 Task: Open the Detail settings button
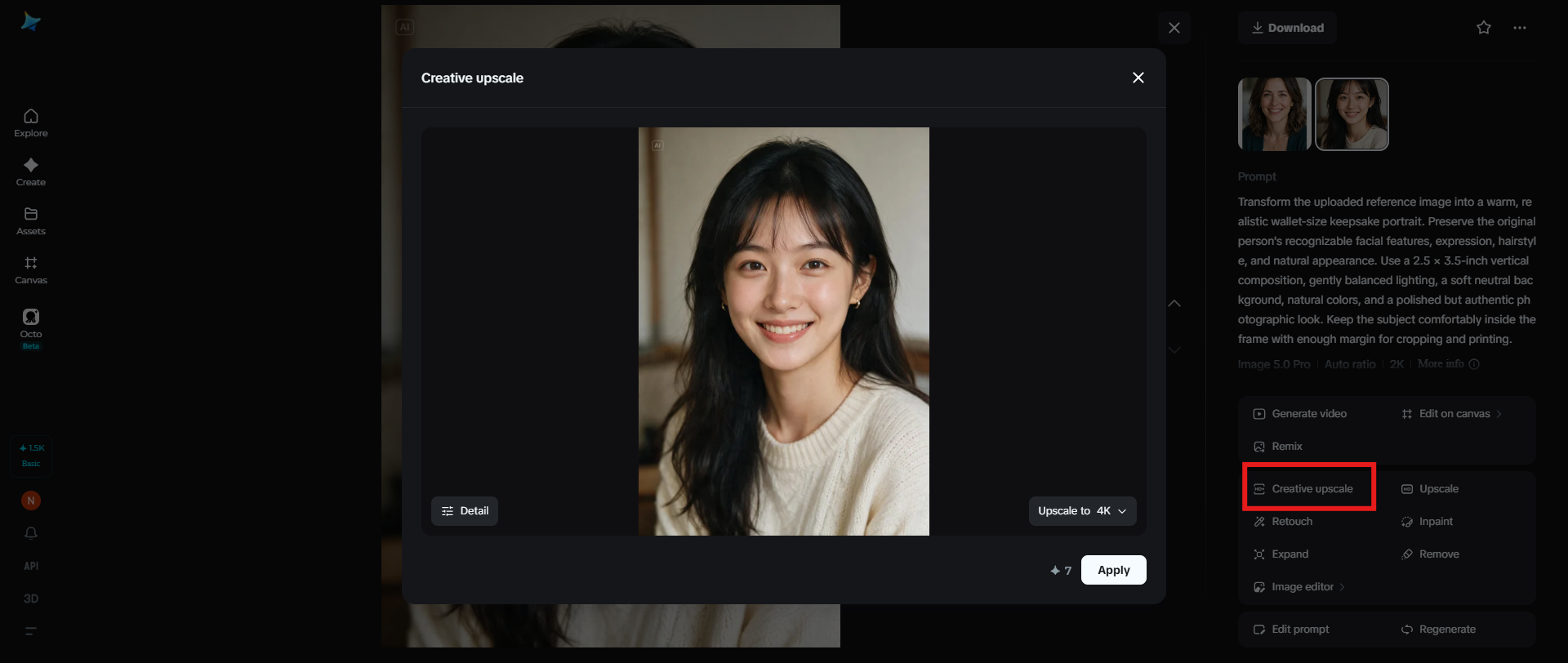point(465,511)
